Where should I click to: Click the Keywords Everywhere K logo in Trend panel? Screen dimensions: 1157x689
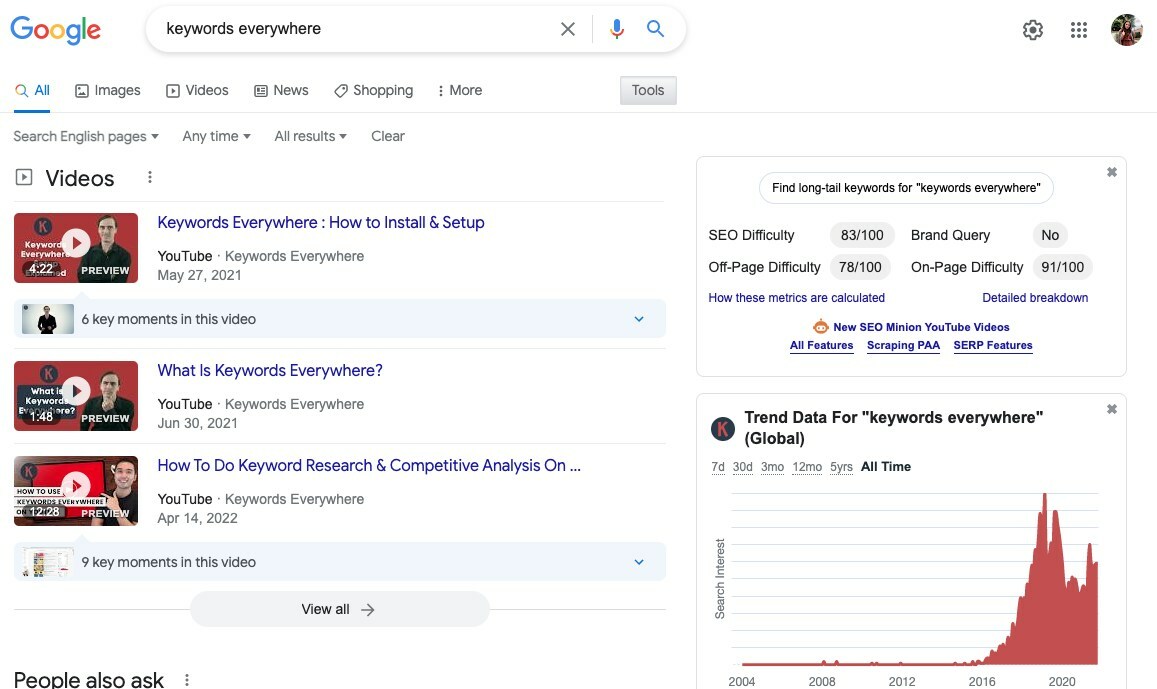722,428
